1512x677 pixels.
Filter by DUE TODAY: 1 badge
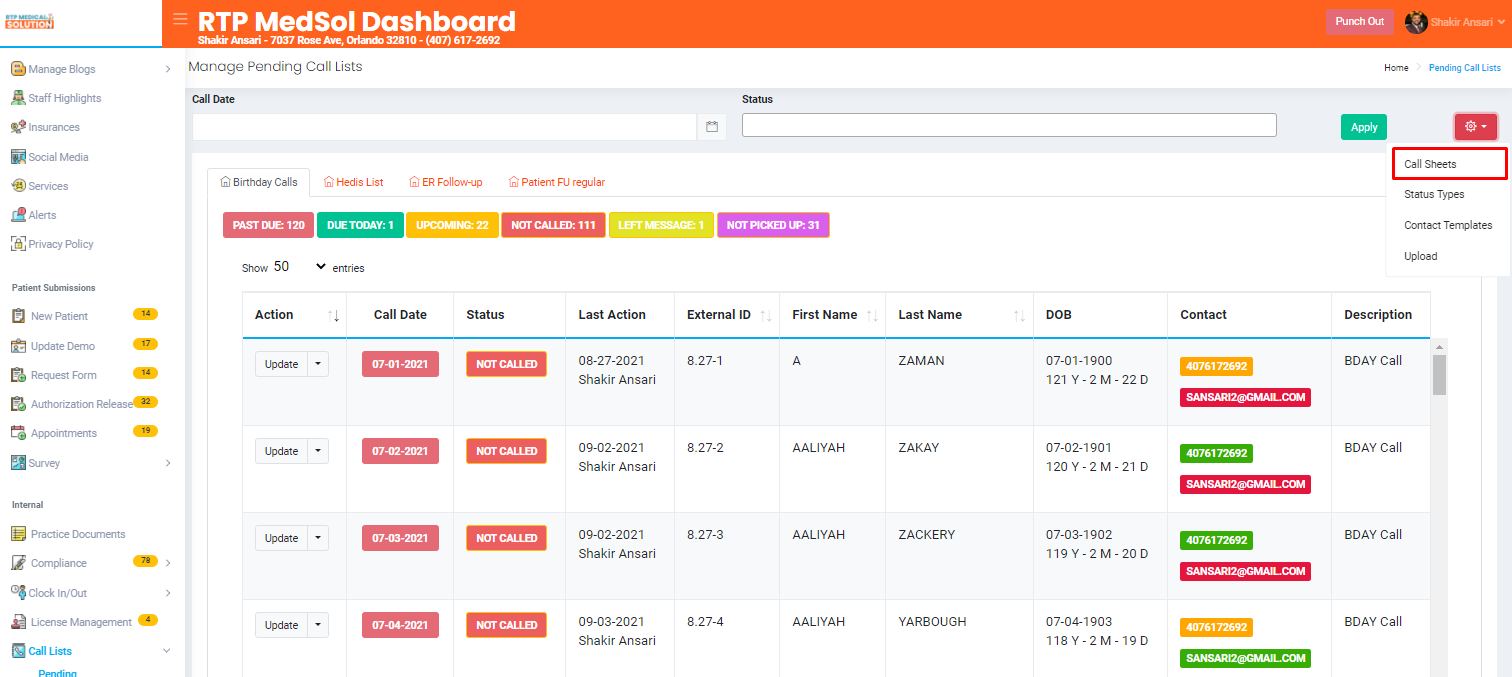(360, 225)
